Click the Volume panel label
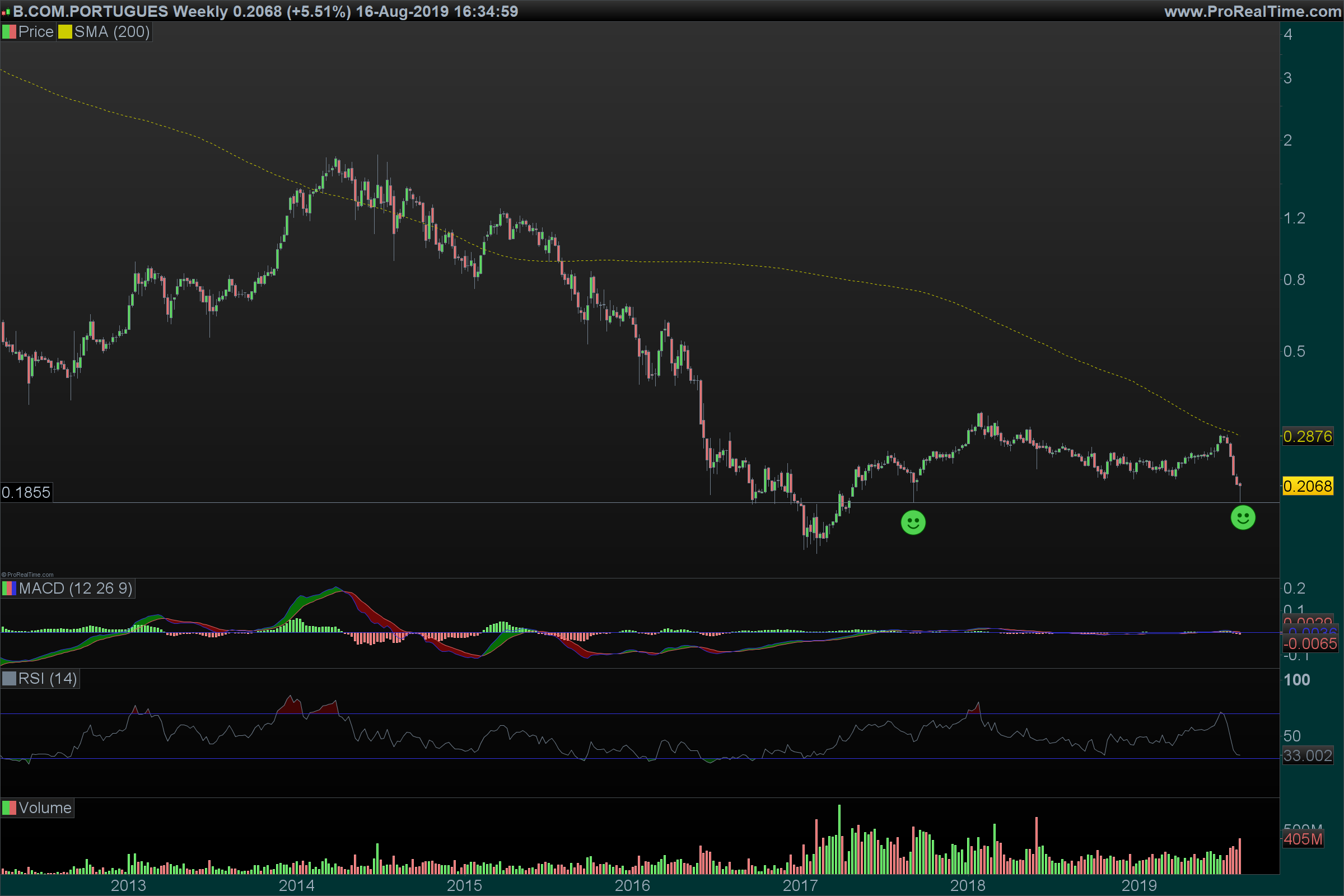The height and width of the screenshot is (896, 1344). point(45,808)
